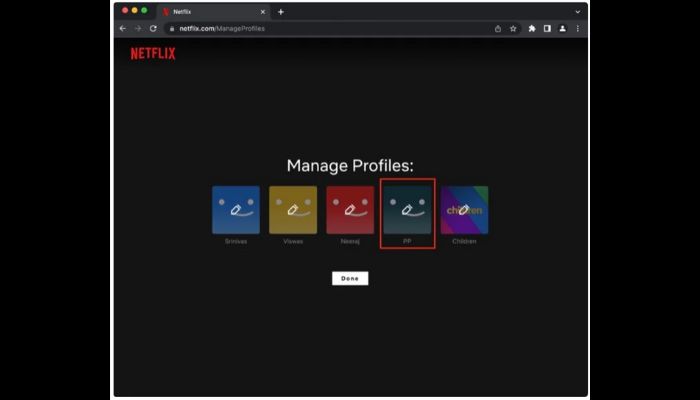Select the Netflix browser tab
700x400 pixels.
tap(213, 12)
